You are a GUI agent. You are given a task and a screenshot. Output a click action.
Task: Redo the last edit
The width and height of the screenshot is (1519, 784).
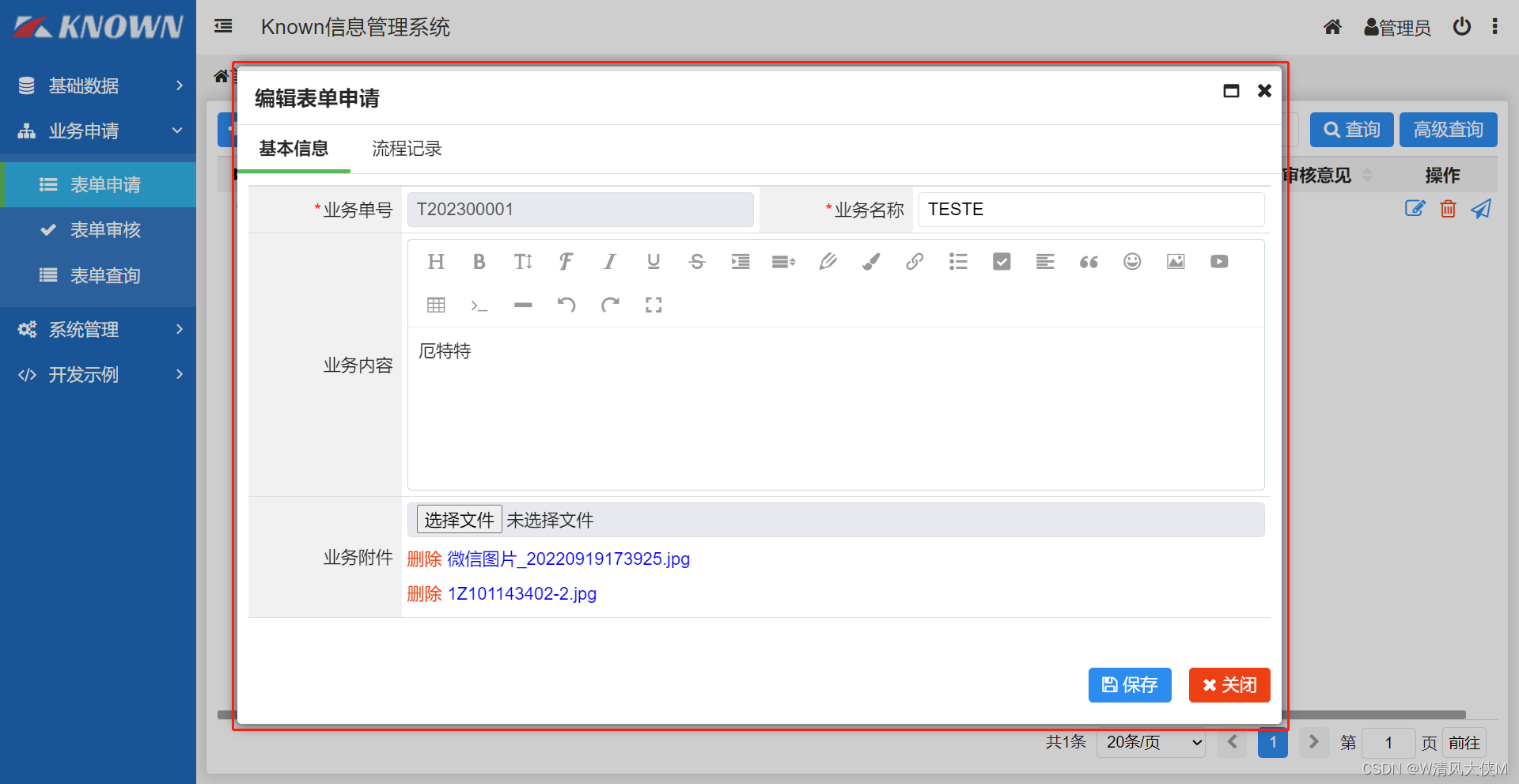click(610, 305)
